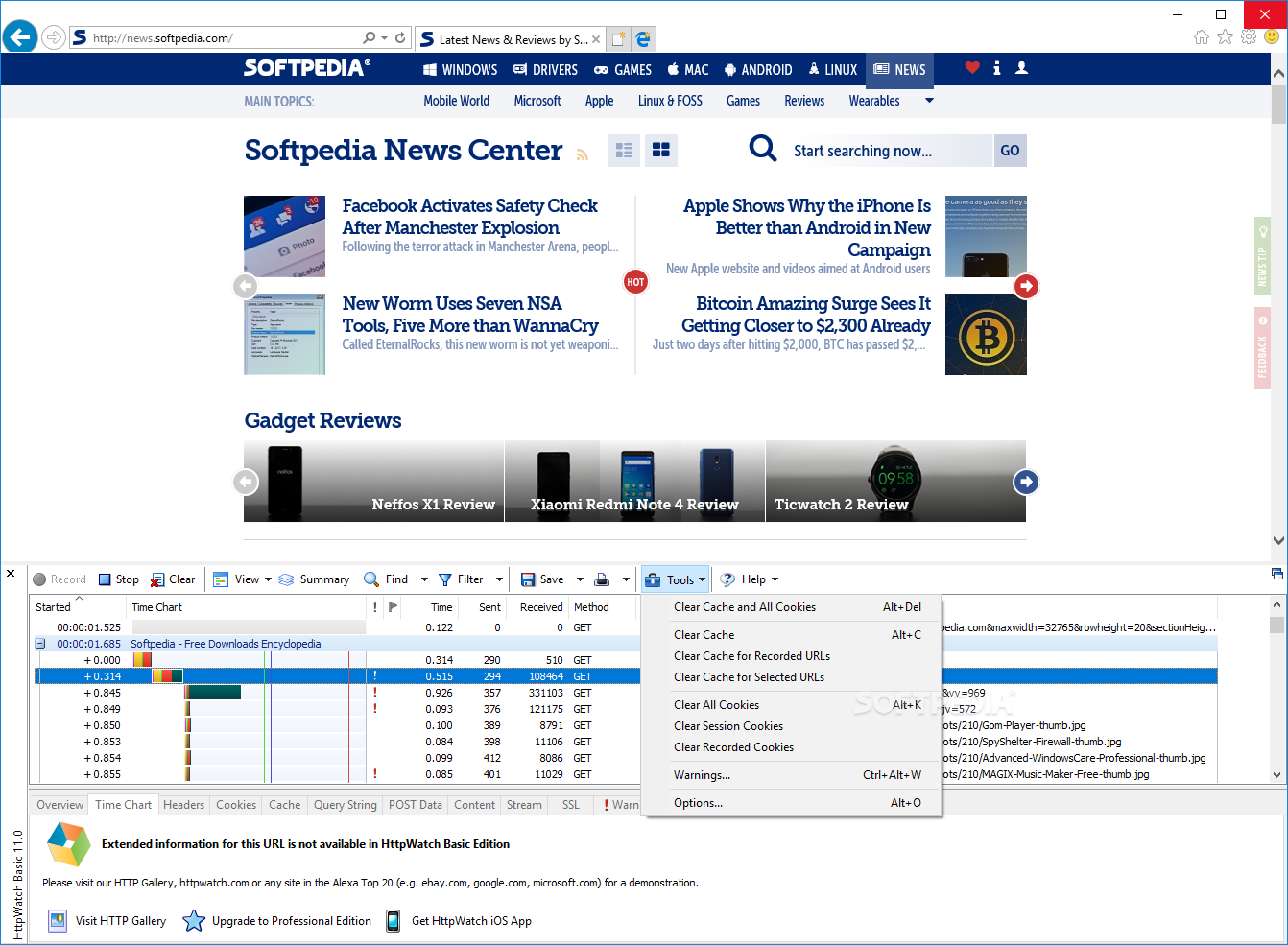Open the WINDOWS section in Softpedia nav
Image resolution: width=1288 pixels, height=945 pixels.
click(461, 69)
